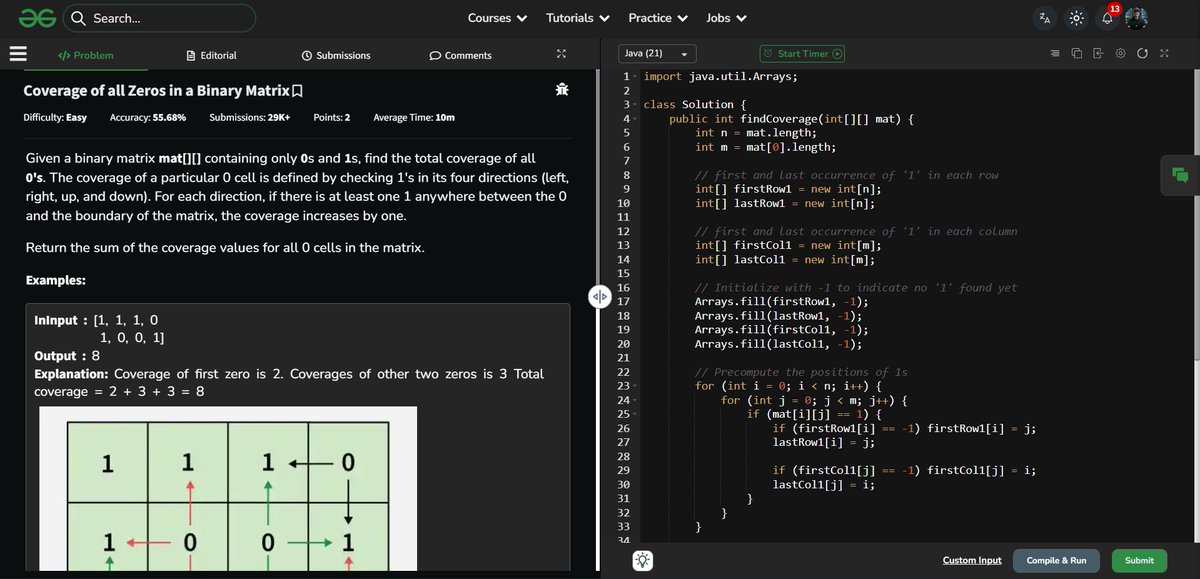Expand the problem panel to fullscreen
This screenshot has height=579, width=1200.
point(561,54)
